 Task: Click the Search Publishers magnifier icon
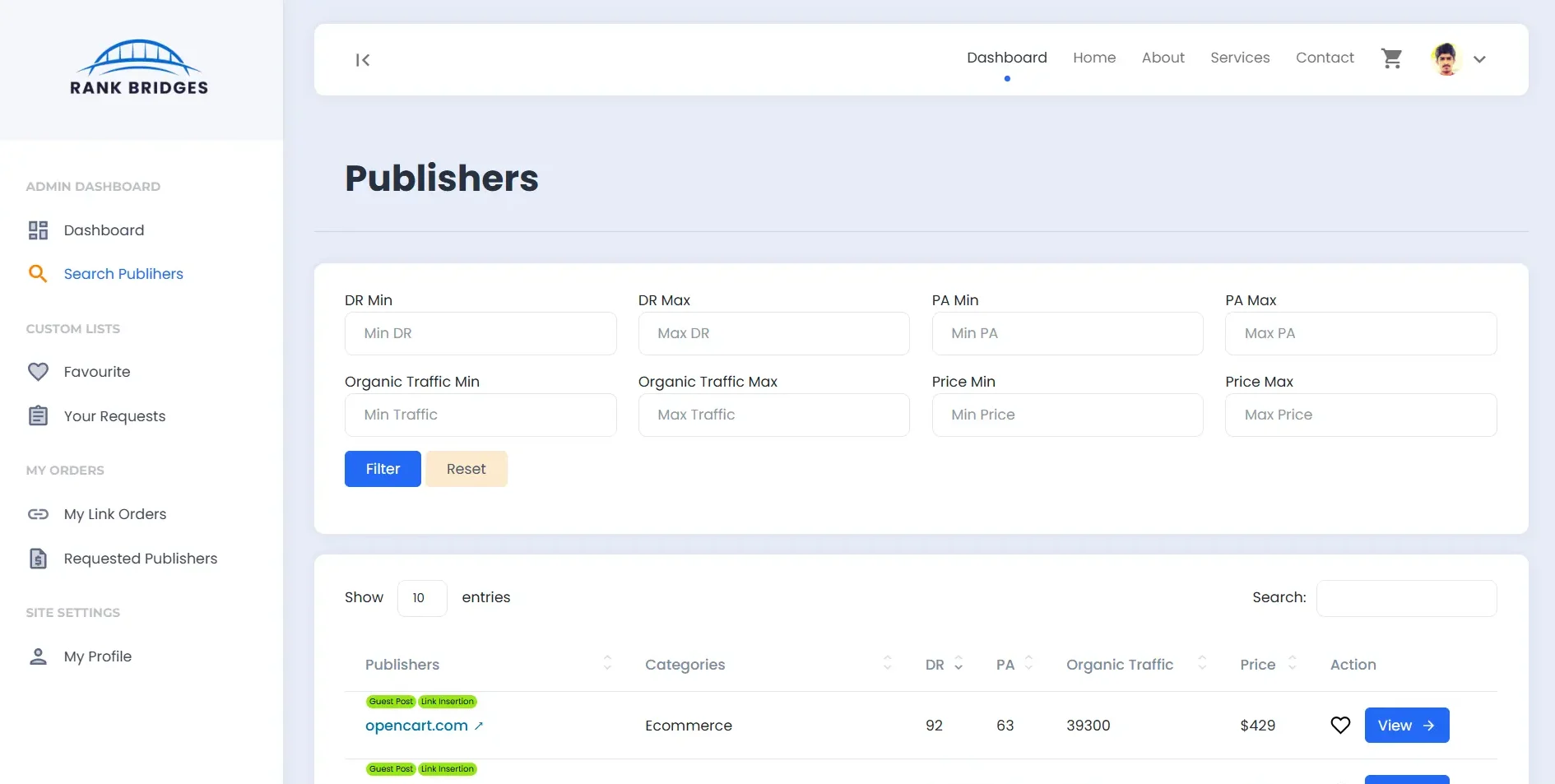coord(38,273)
